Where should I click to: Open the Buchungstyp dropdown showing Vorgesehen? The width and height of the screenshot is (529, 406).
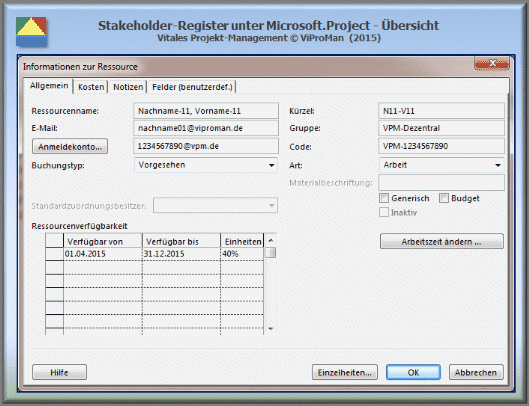[206, 165]
